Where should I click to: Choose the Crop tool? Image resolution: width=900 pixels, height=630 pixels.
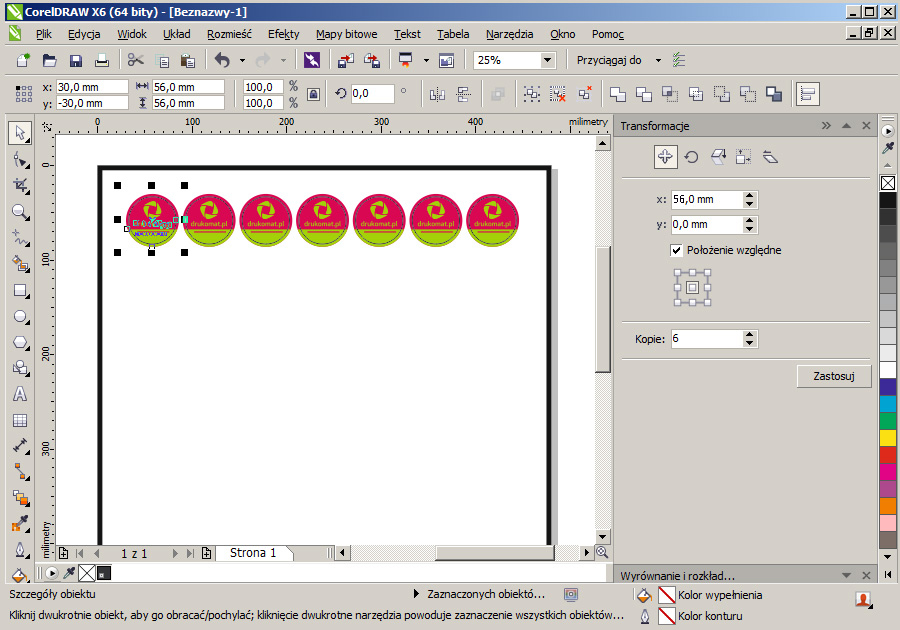pos(21,185)
